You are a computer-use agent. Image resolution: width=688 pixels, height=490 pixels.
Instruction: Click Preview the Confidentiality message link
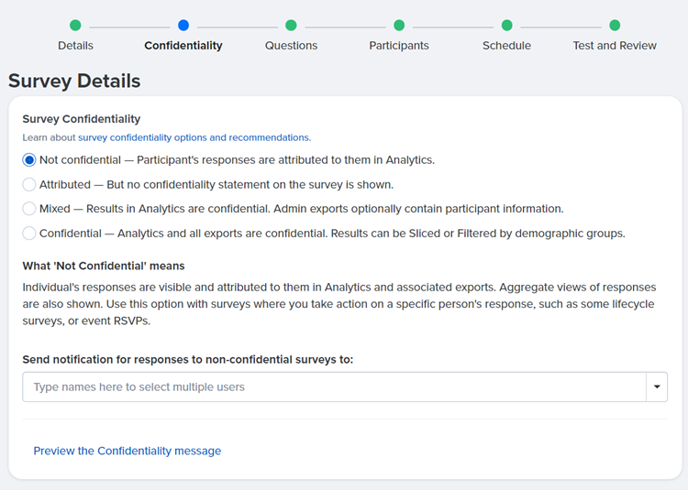pyautogui.click(x=127, y=451)
